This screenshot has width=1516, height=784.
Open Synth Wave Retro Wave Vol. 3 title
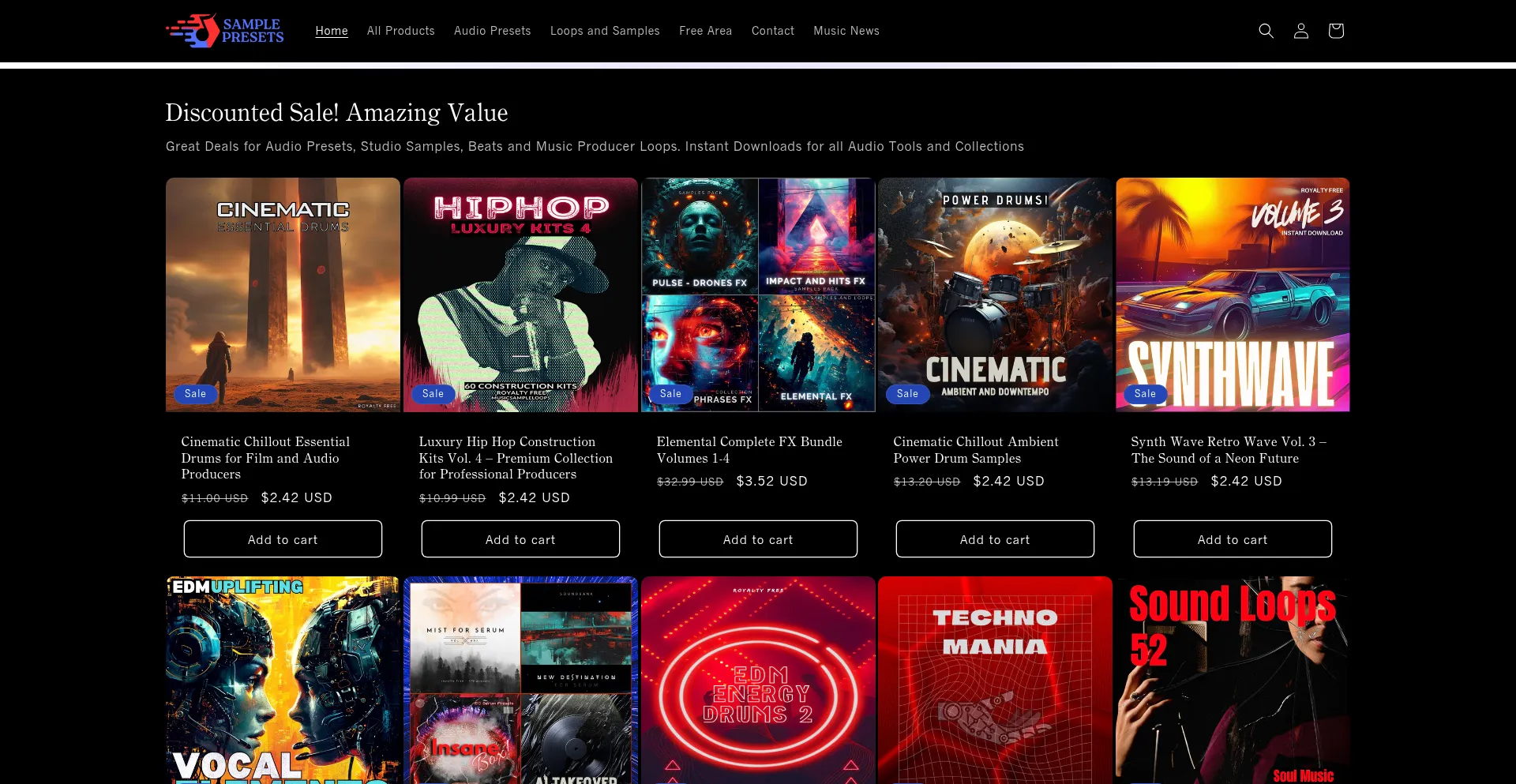point(1229,450)
